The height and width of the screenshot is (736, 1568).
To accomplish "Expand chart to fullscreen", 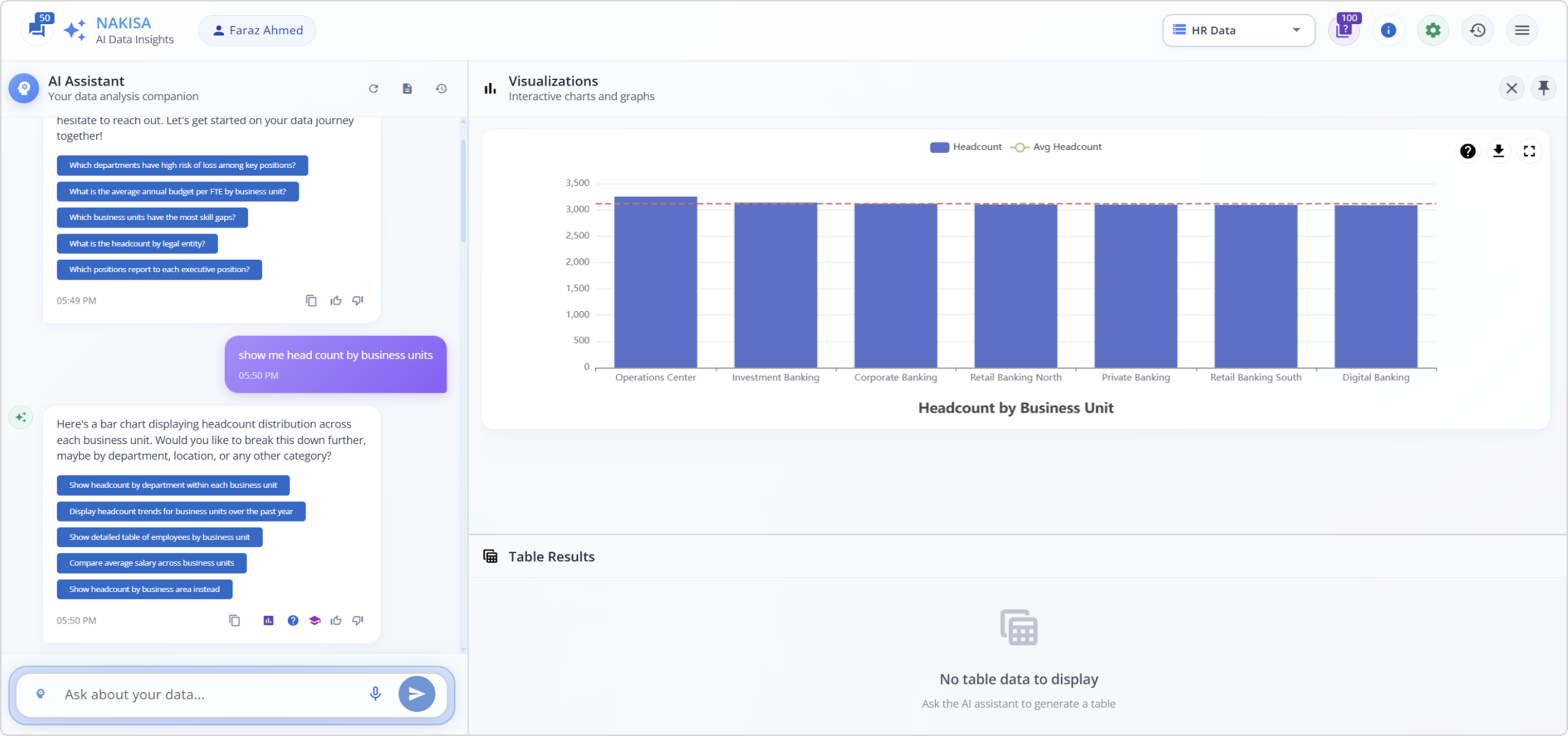I will tap(1529, 151).
